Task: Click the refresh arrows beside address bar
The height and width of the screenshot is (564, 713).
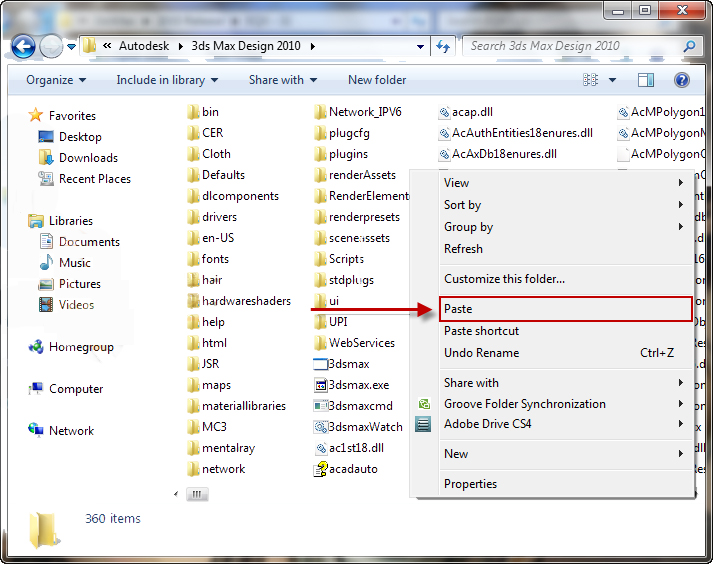Action: coord(444,46)
